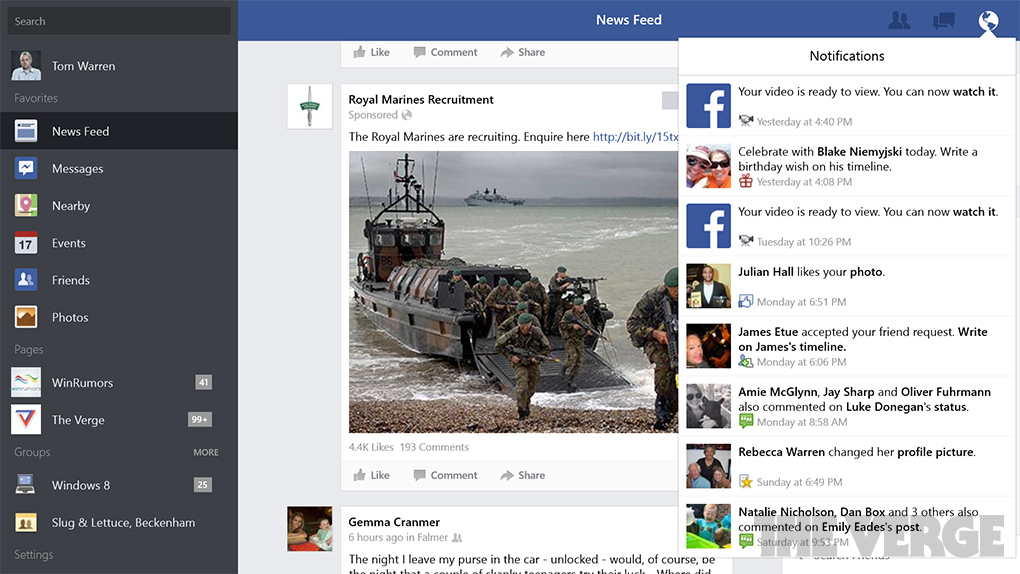Click Slug & Lettuce group icon
Screen dimensions: 1020x574
pos(26,522)
